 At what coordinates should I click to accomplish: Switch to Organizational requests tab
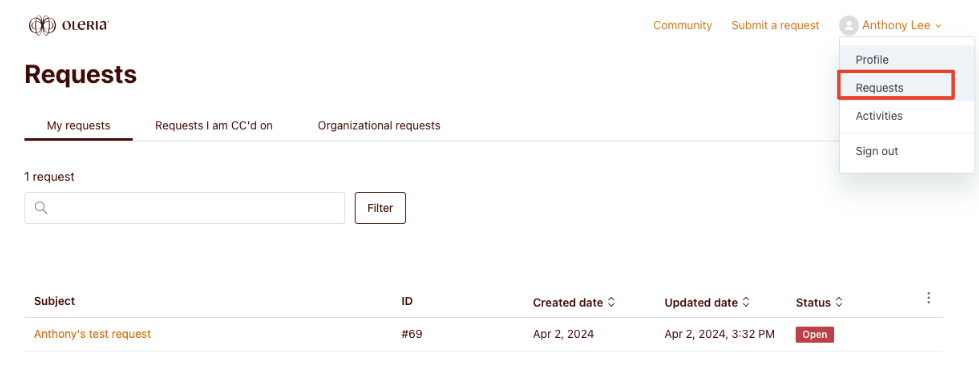point(379,125)
